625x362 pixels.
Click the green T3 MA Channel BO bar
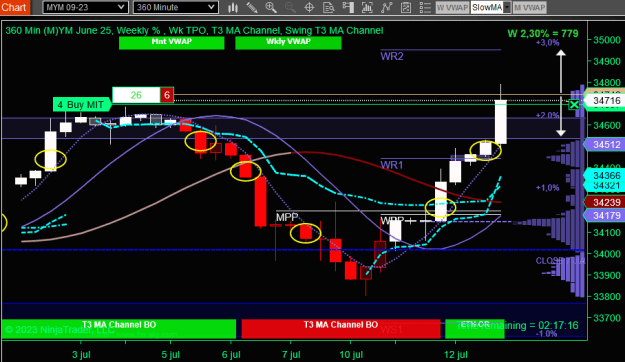(119, 329)
